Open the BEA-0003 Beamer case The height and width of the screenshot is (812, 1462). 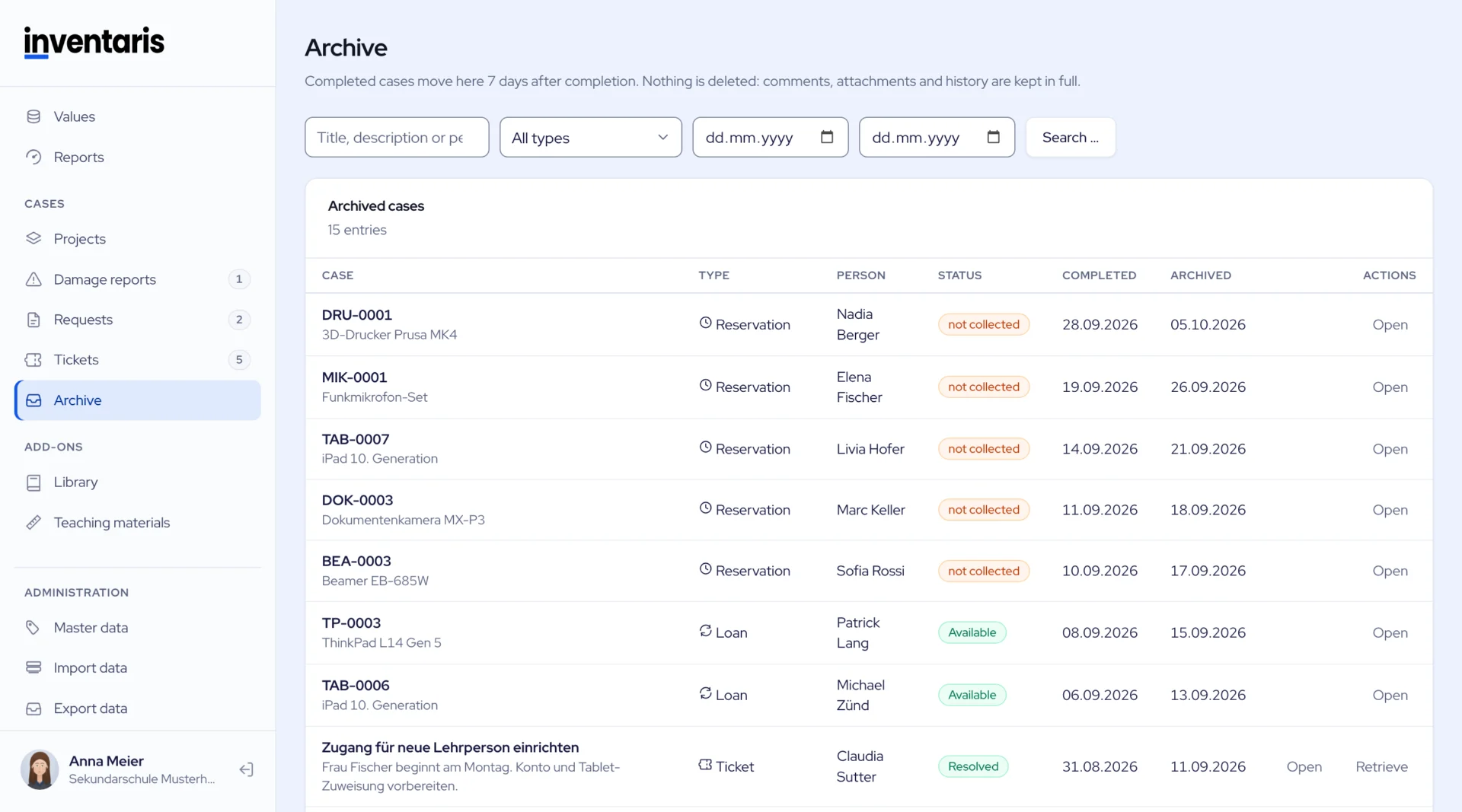click(x=1390, y=571)
